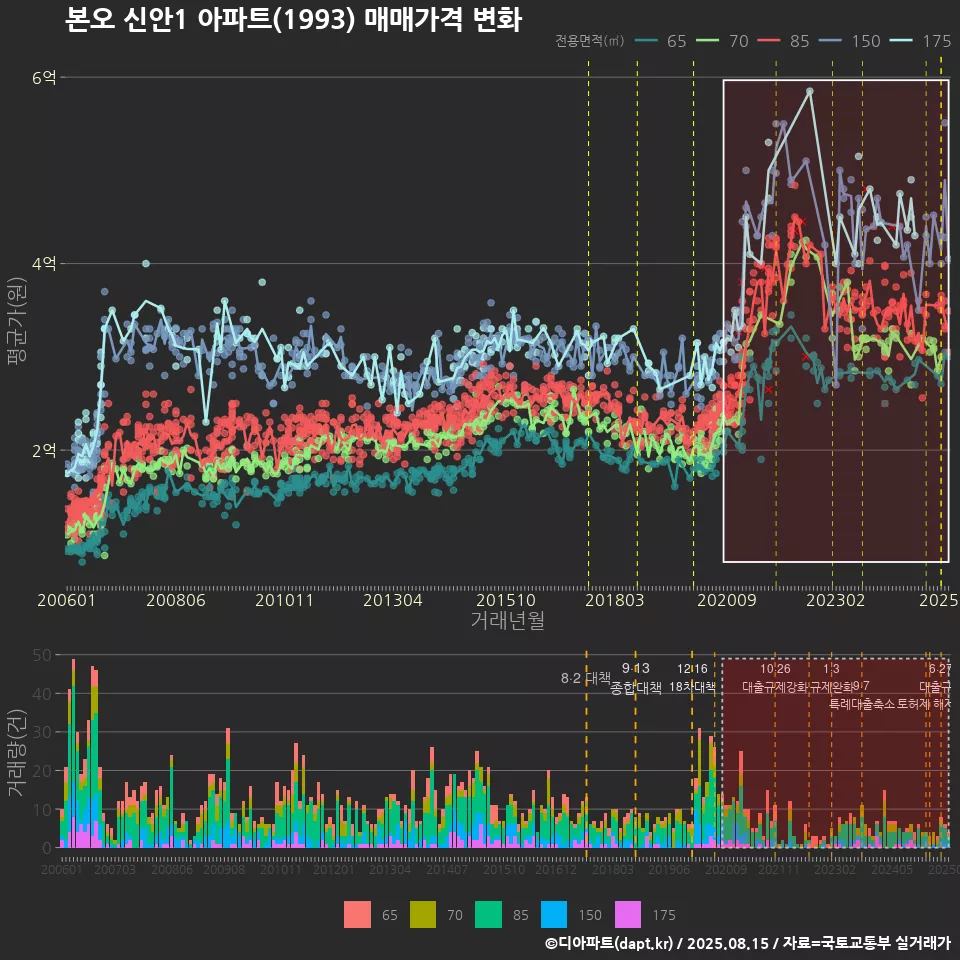
Task: Click the 70㎡ green line swatch in the top legend
Action: (x=708, y=41)
